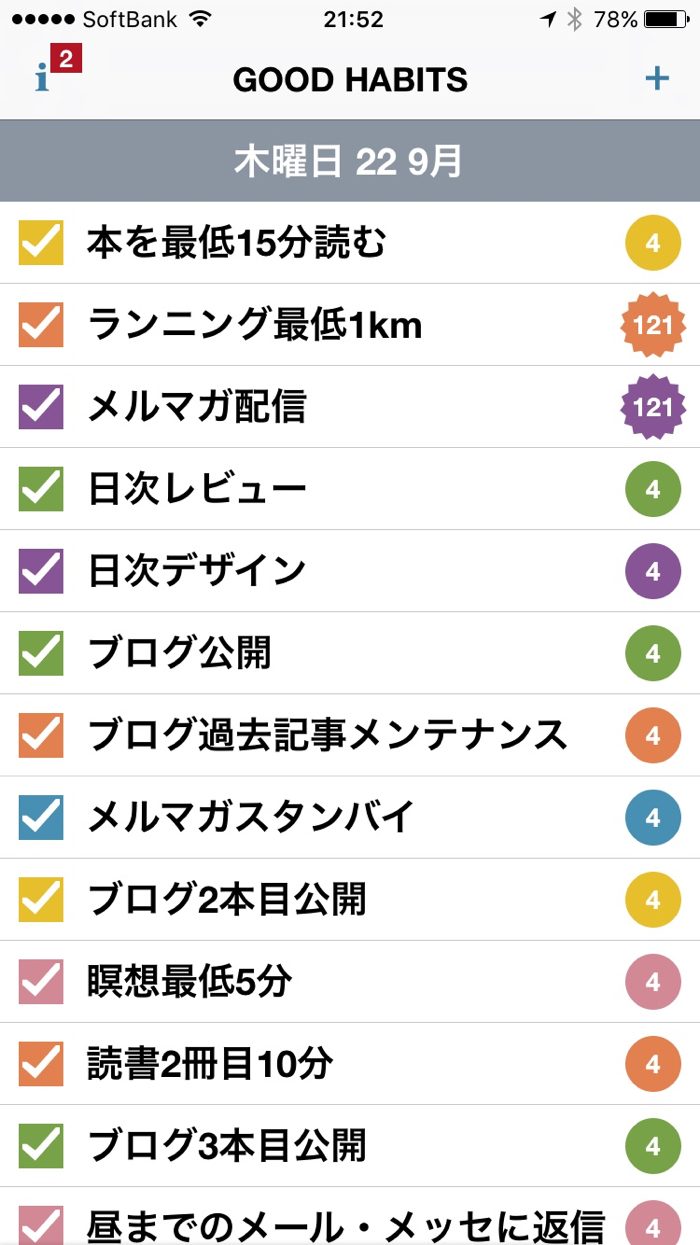Image resolution: width=700 pixels, height=1245 pixels.
Task: Tap the pink 4 badge for 瞑想最低5分
Action: click(x=653, y=981)
